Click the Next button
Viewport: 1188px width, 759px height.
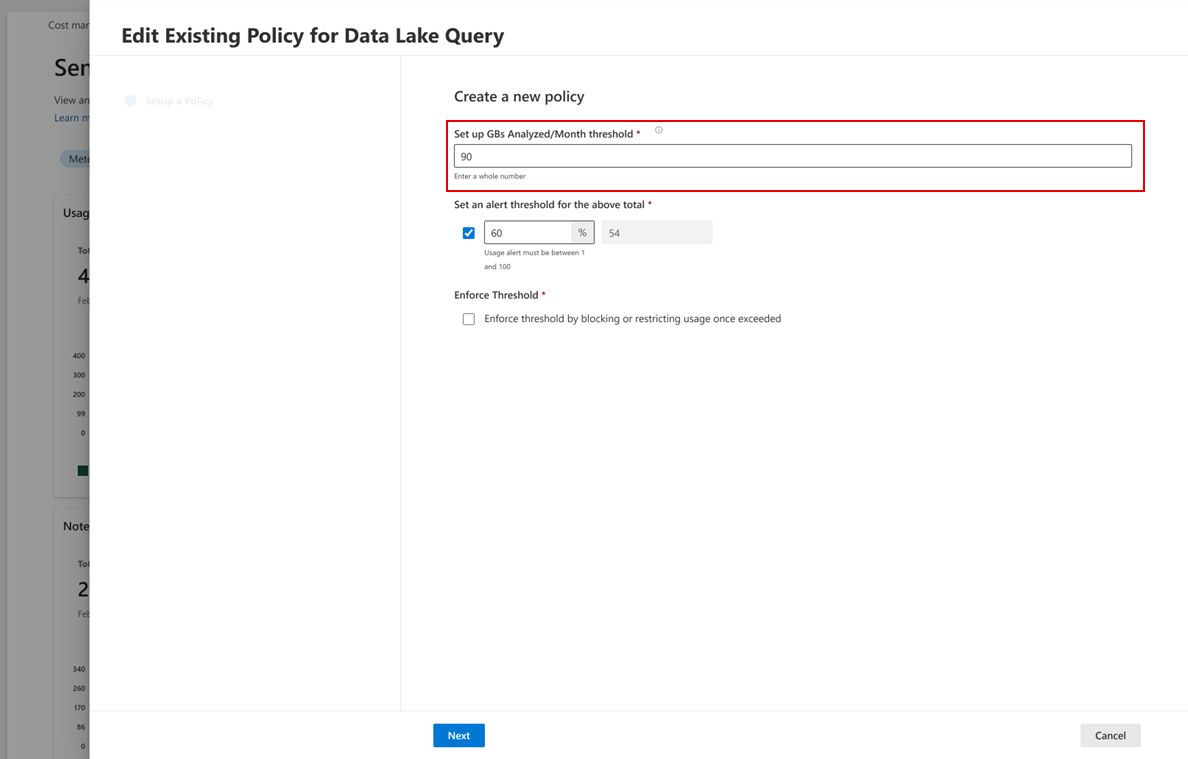click(459, 736)
